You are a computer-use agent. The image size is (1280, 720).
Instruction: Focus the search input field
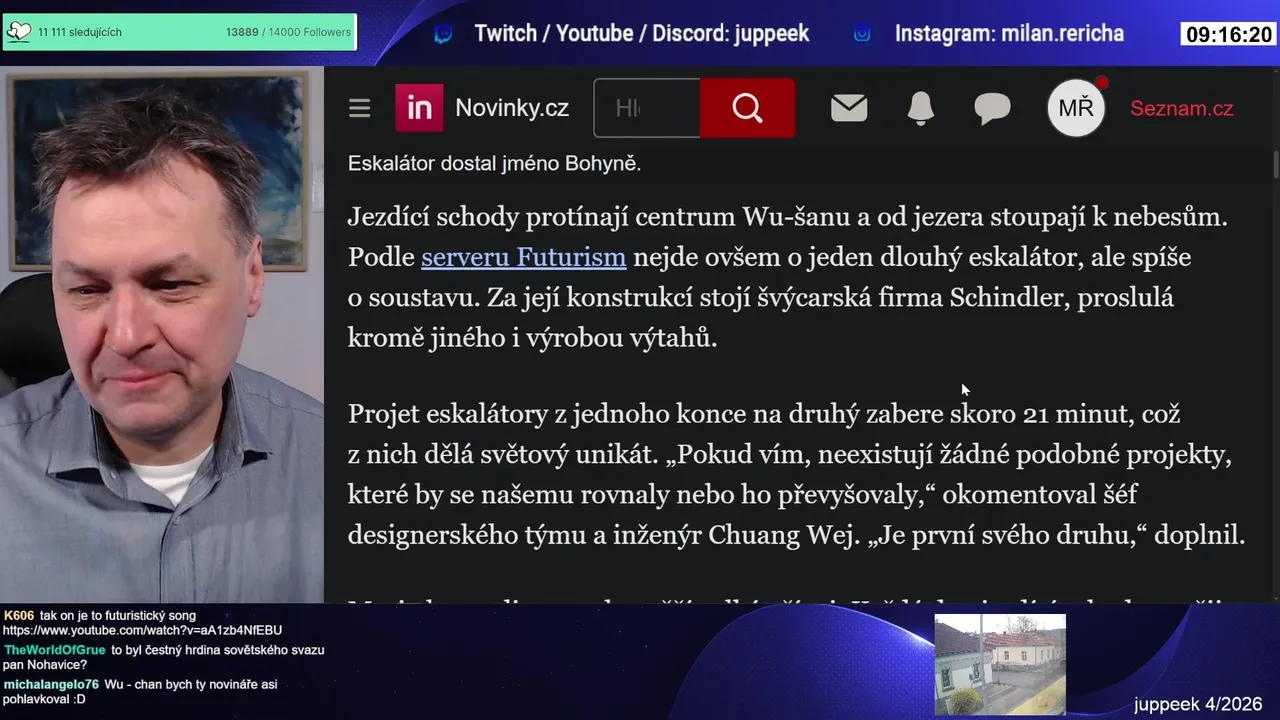647,108
